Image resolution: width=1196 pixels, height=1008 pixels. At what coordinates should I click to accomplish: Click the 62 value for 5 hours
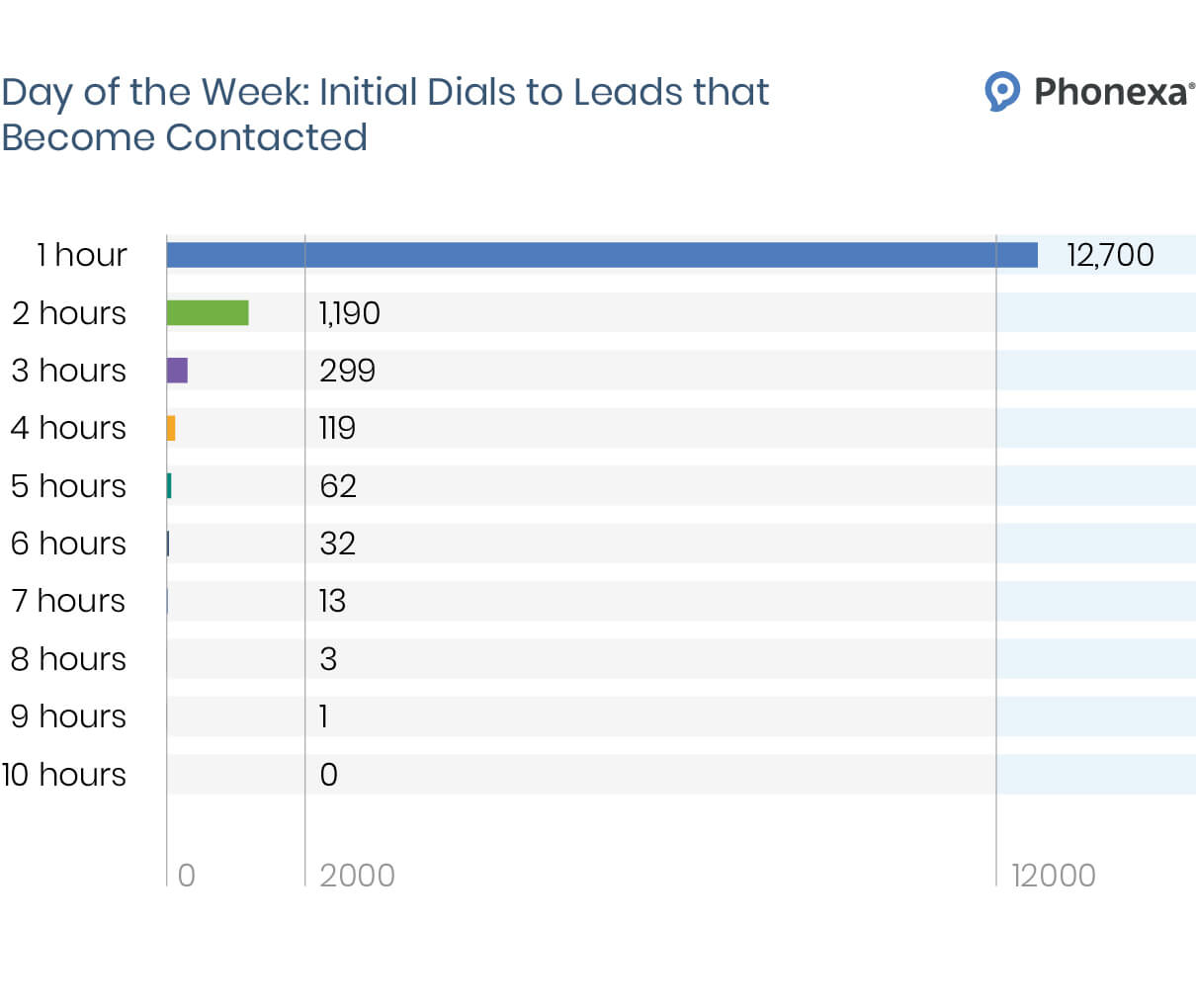tap(338, 486)
